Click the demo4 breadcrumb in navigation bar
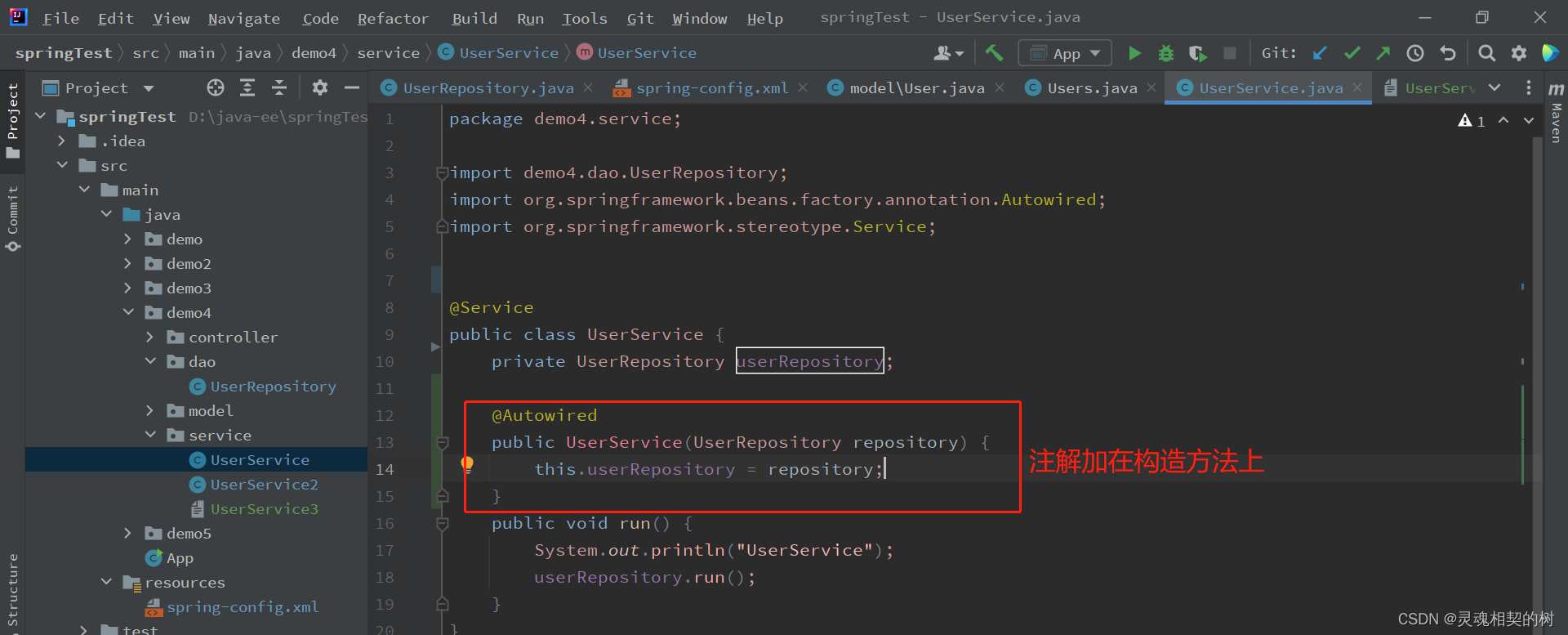This screenshot has height=635, width=1568. [314, 53]
